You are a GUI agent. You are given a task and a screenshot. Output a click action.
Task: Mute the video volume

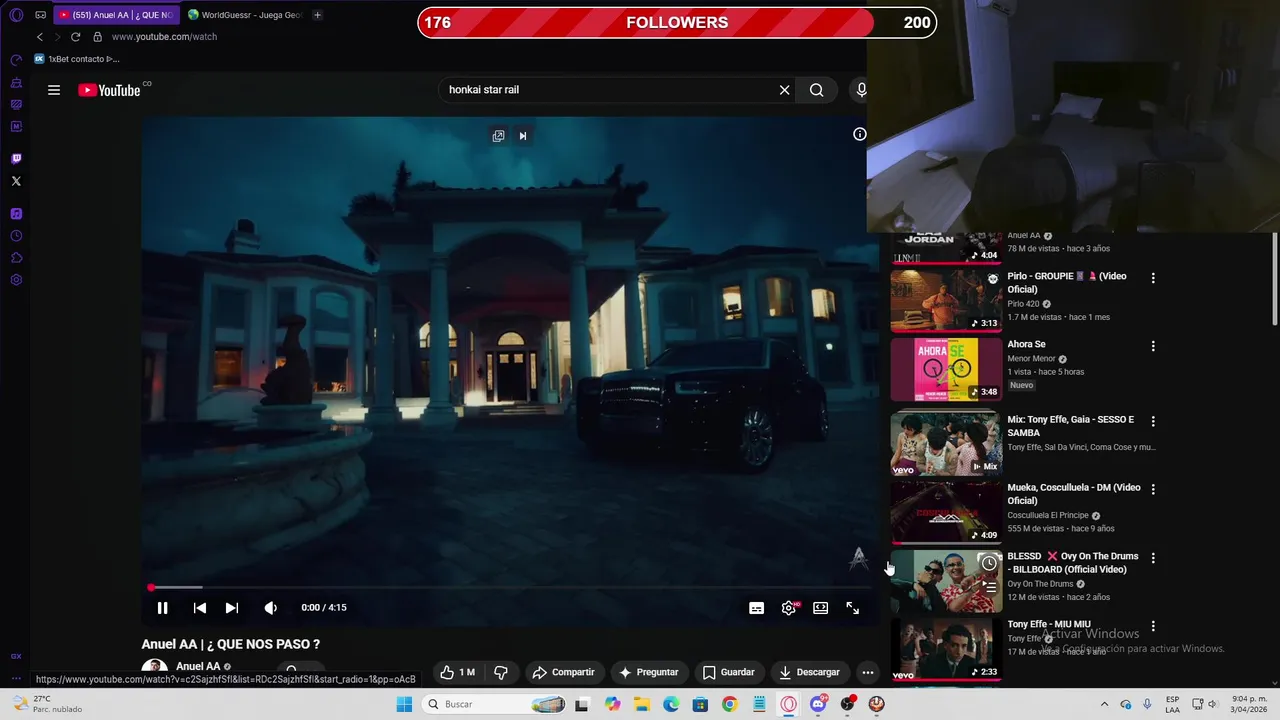pos(271,607)
